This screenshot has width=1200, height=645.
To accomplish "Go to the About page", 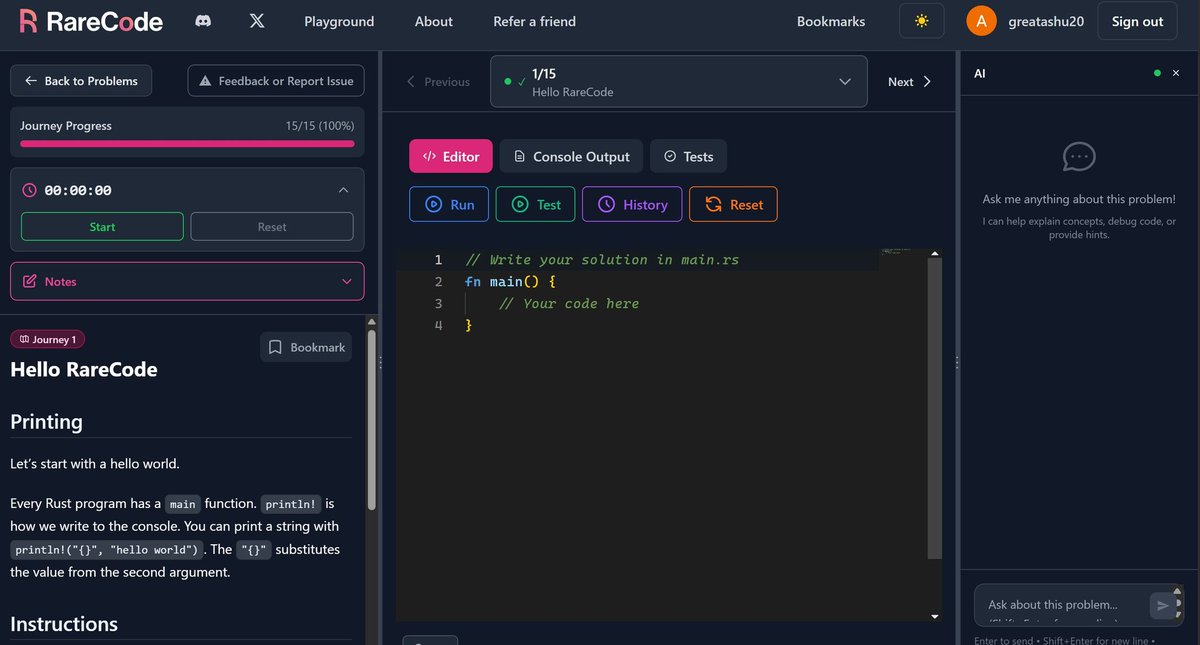I will [434, 21].
